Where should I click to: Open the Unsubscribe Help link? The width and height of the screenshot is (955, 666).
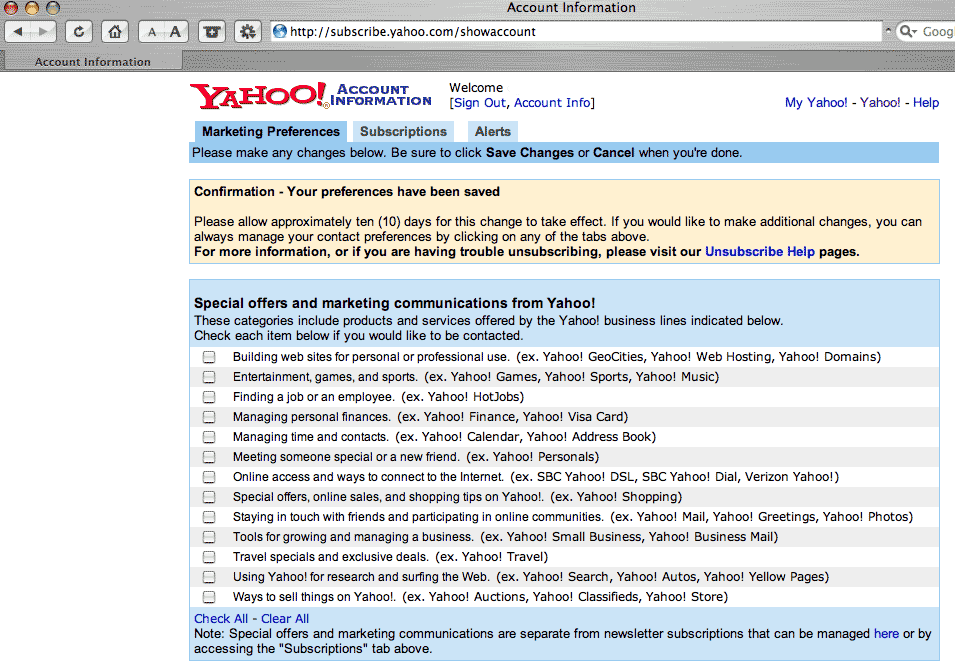point(759,252)
